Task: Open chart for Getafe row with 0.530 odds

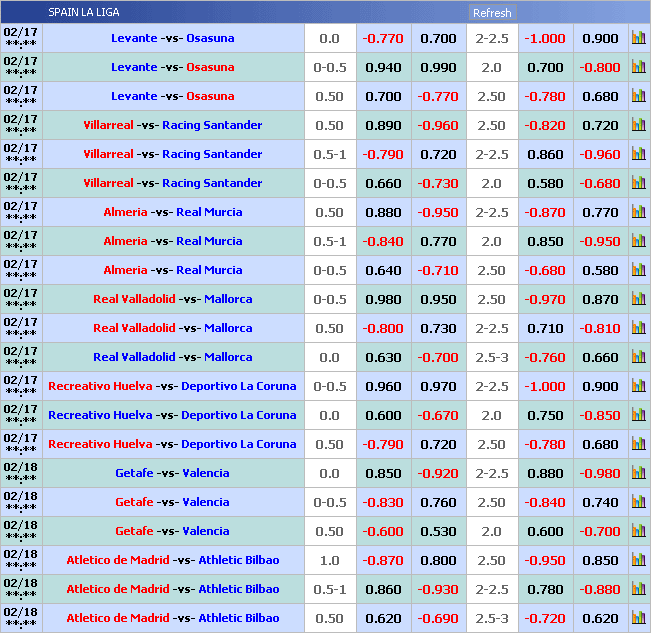Action: pyautogui.click(x=638, y=531)
